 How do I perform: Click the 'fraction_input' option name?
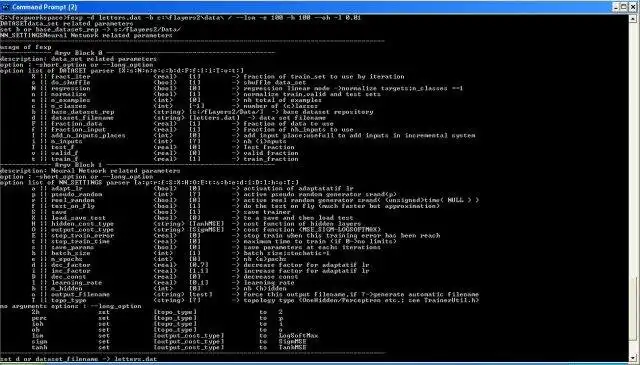click(x=78, y=129)
